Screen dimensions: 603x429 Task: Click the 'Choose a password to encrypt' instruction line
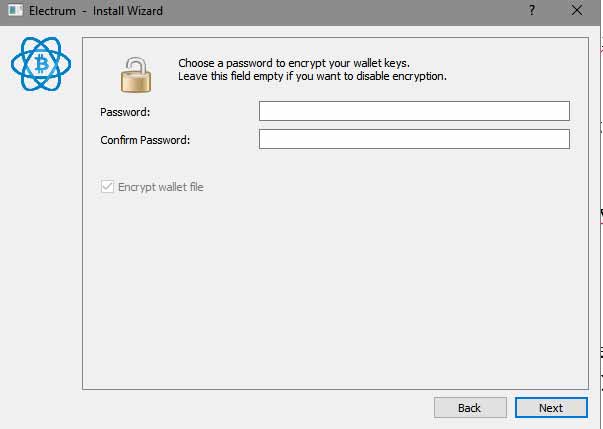point(294,63)
